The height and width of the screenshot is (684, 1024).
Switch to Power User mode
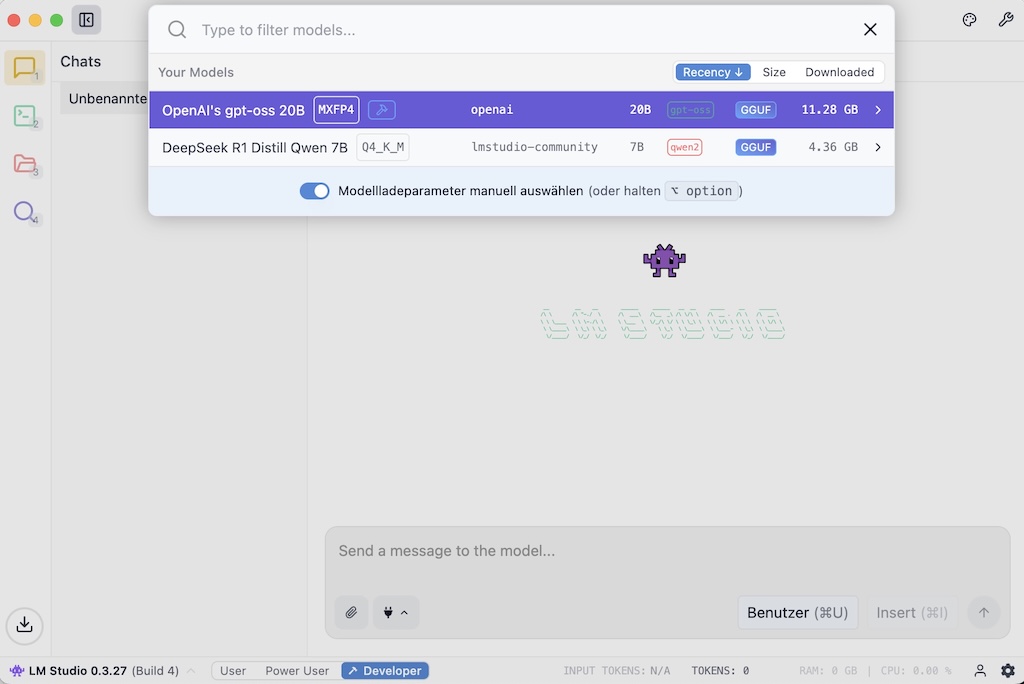coord(297,671)
